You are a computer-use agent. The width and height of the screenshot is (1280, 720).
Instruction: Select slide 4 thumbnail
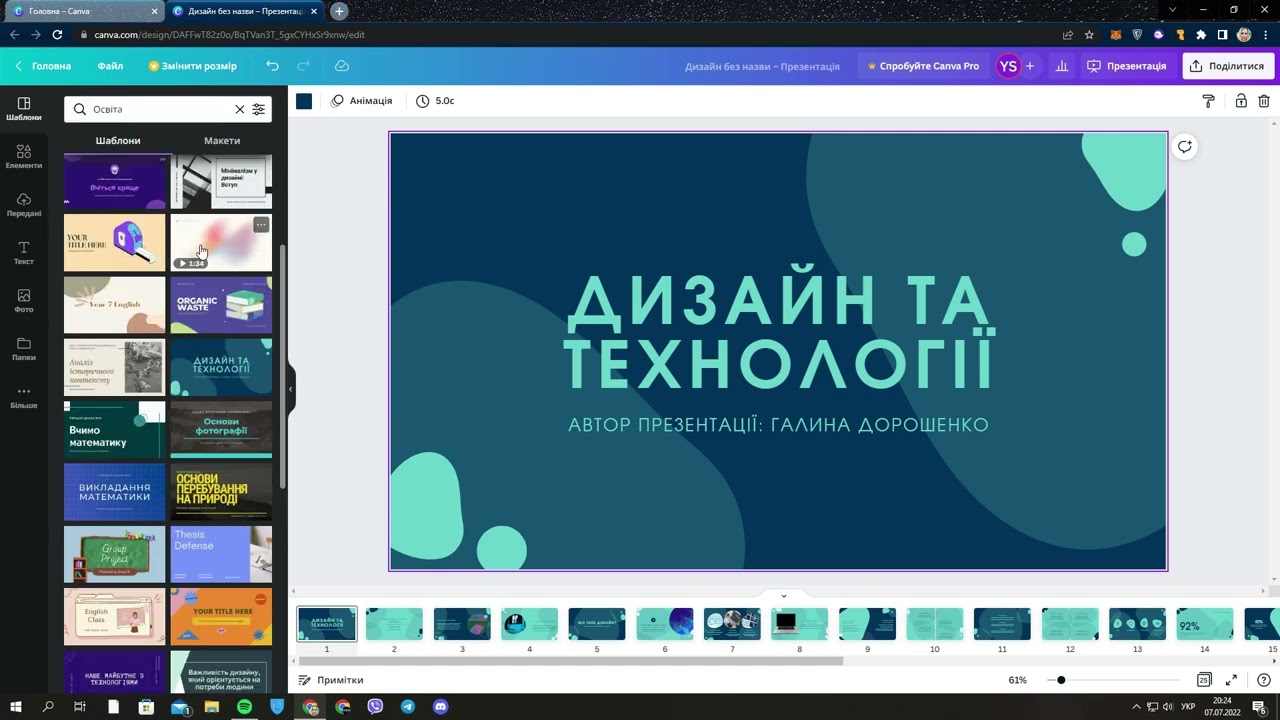(529, 623)
